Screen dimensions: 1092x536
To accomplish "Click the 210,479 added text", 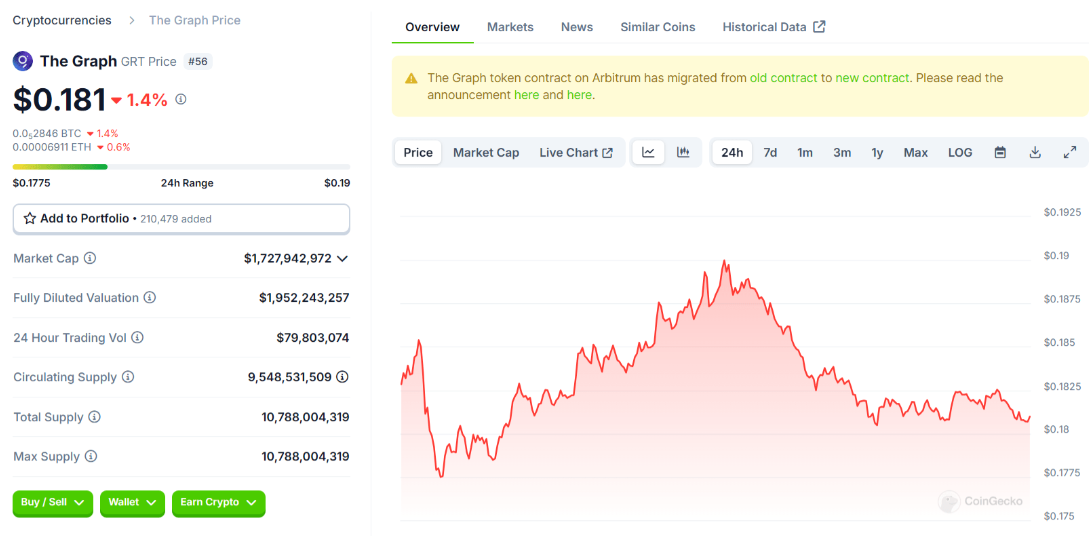I will coord(176,219).
